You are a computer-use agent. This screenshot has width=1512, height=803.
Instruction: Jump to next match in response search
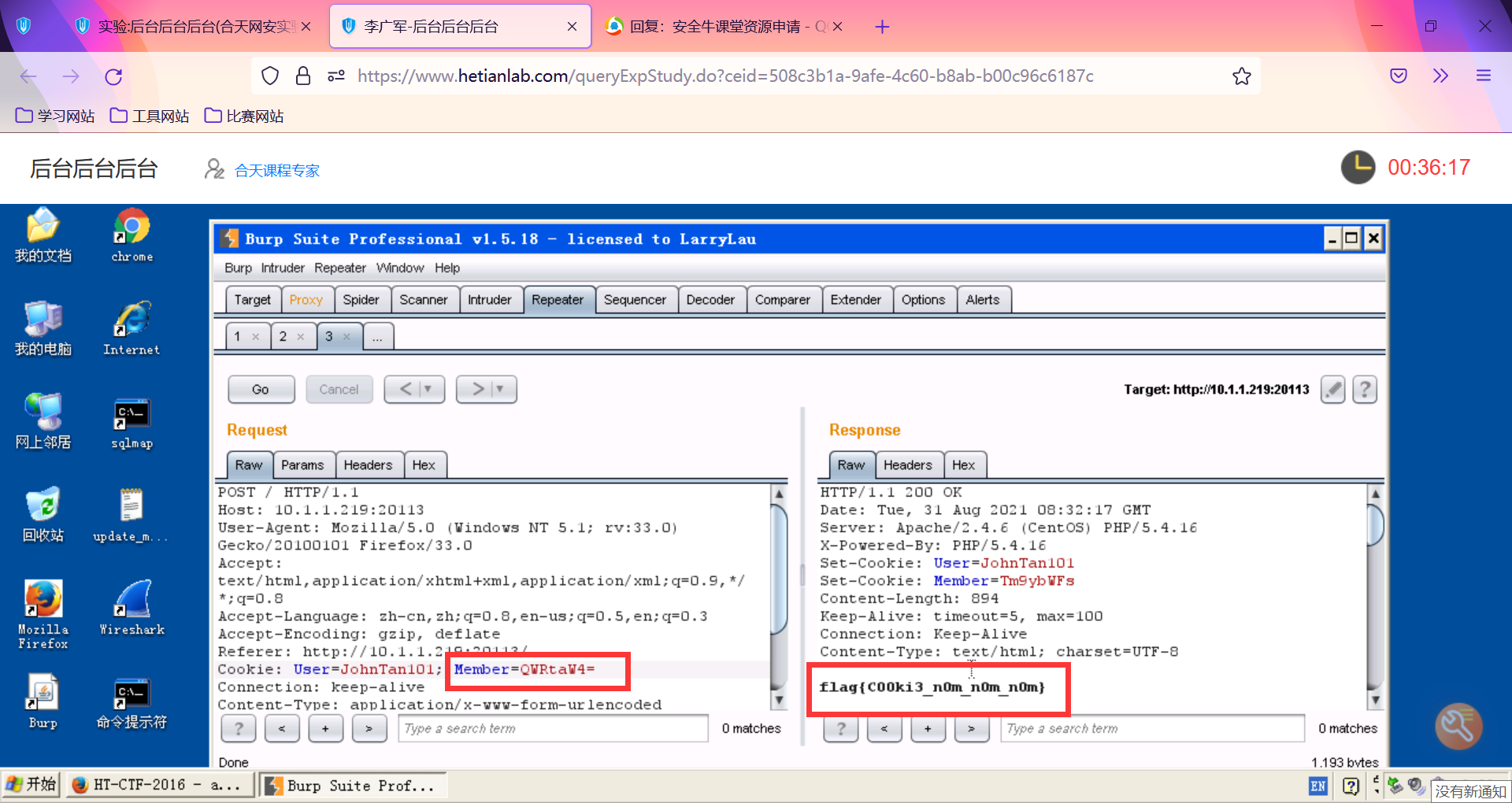971,728
